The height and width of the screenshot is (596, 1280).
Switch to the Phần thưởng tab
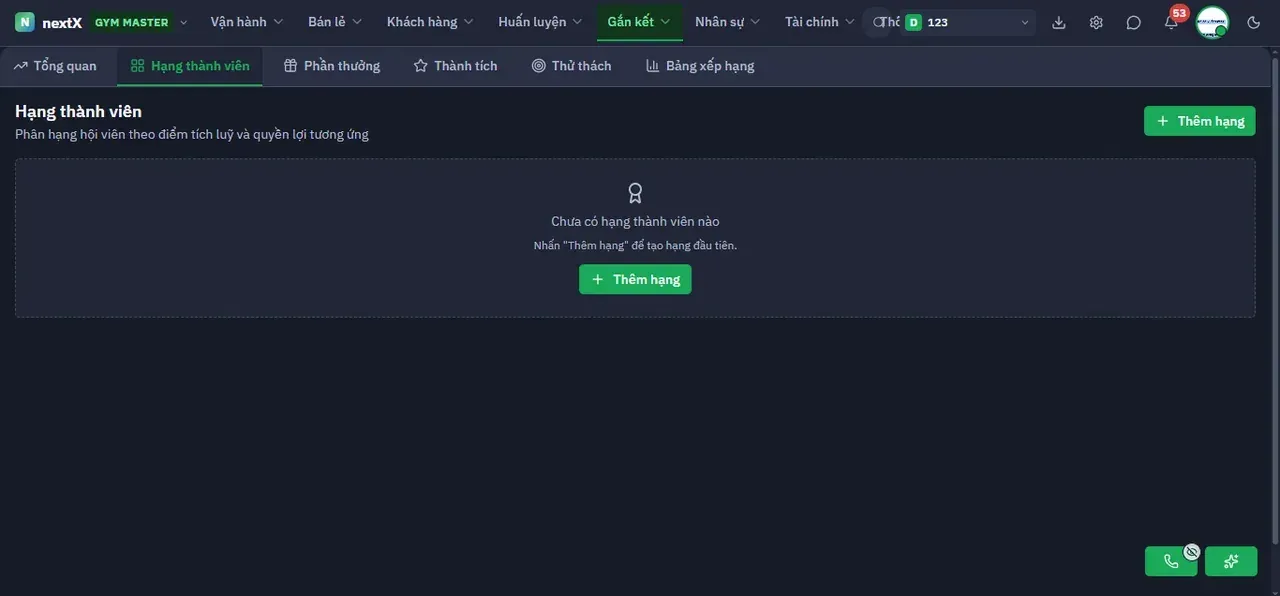tap(332, 66)
